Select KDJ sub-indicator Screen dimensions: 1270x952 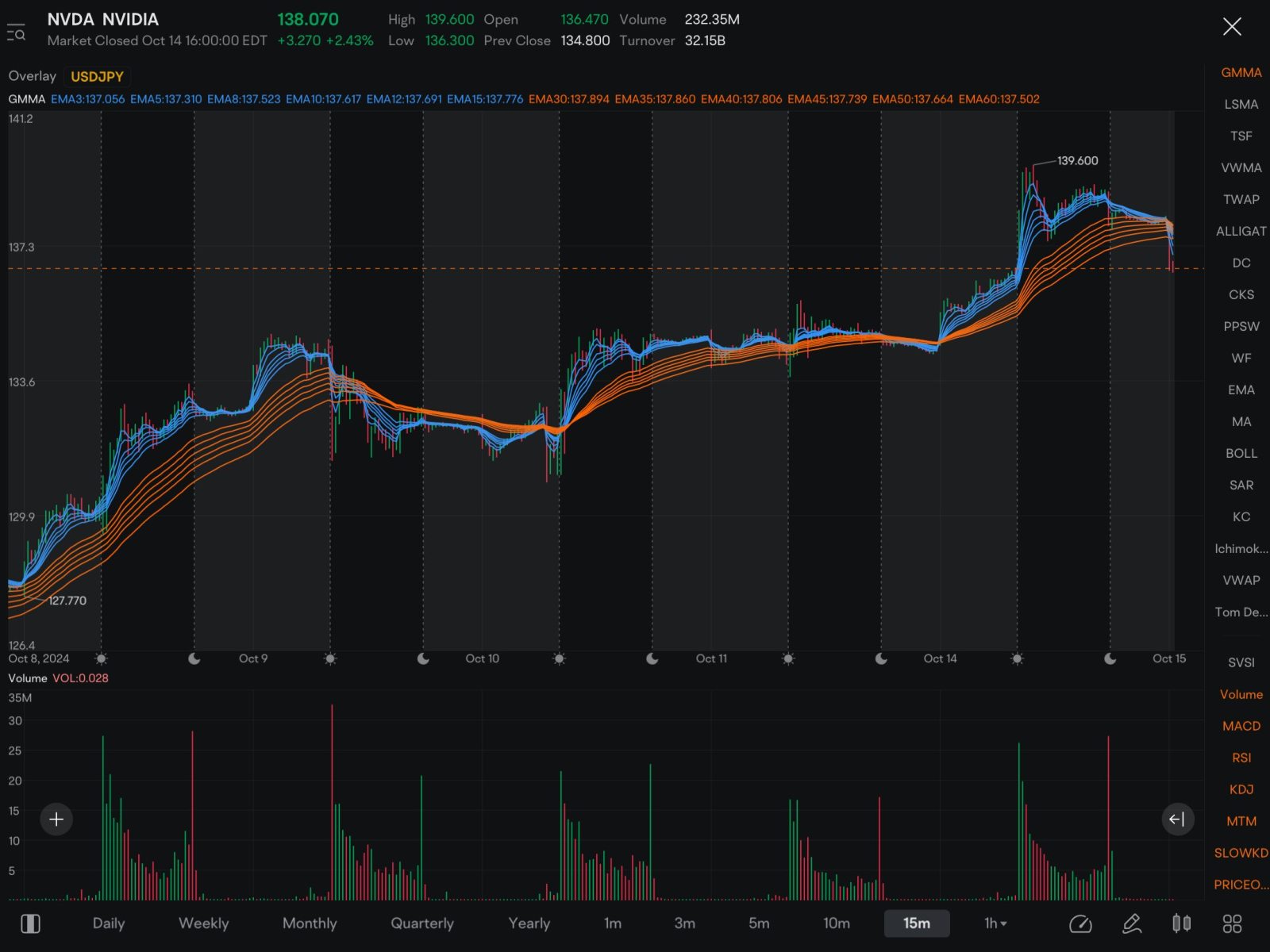pyautogui.click(x=1241, y=790)
